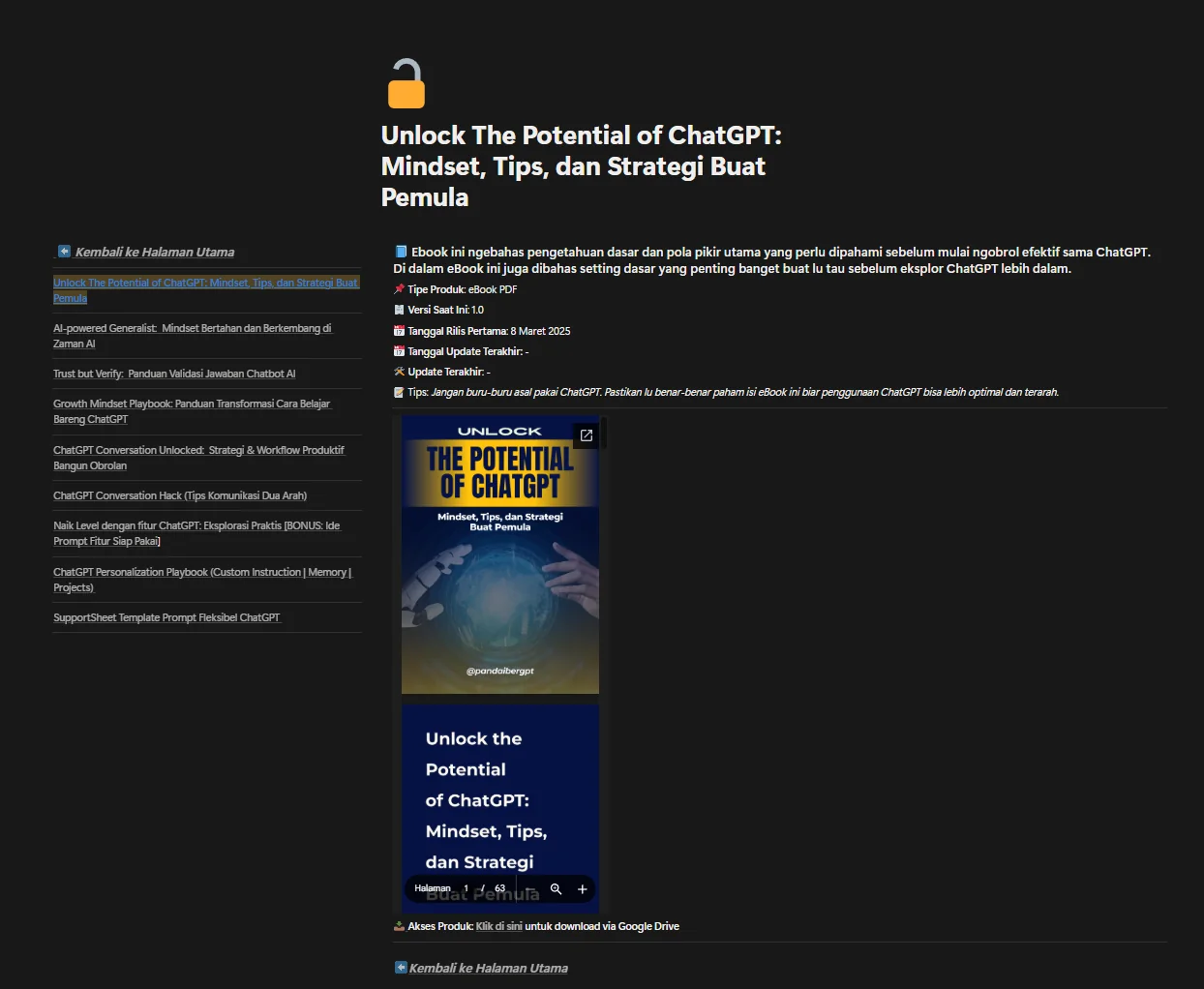This screenshot has width=1204, height=989.
Task: Click the 'Ebook ini ngebahas pengetahuan dasar' description paragraph
Action: click(772, 260)
